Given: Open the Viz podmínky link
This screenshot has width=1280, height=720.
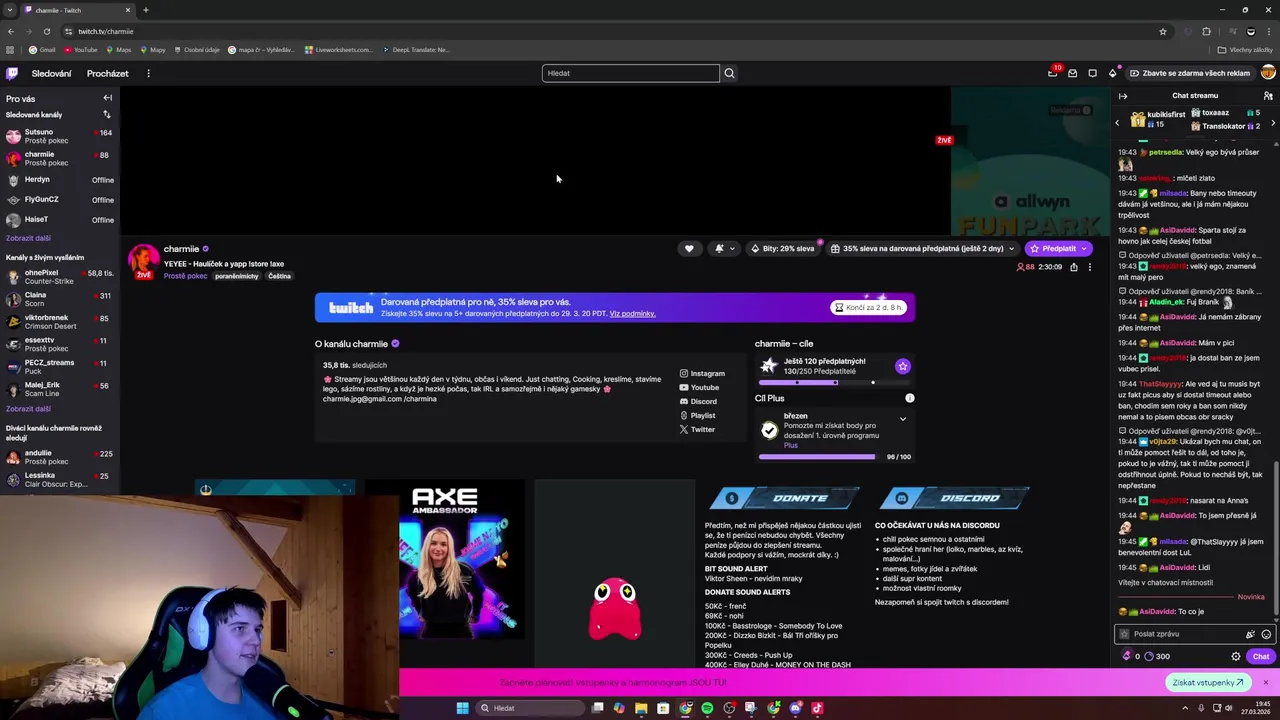Looking at the screenshot, I should [x=632, y=313].
